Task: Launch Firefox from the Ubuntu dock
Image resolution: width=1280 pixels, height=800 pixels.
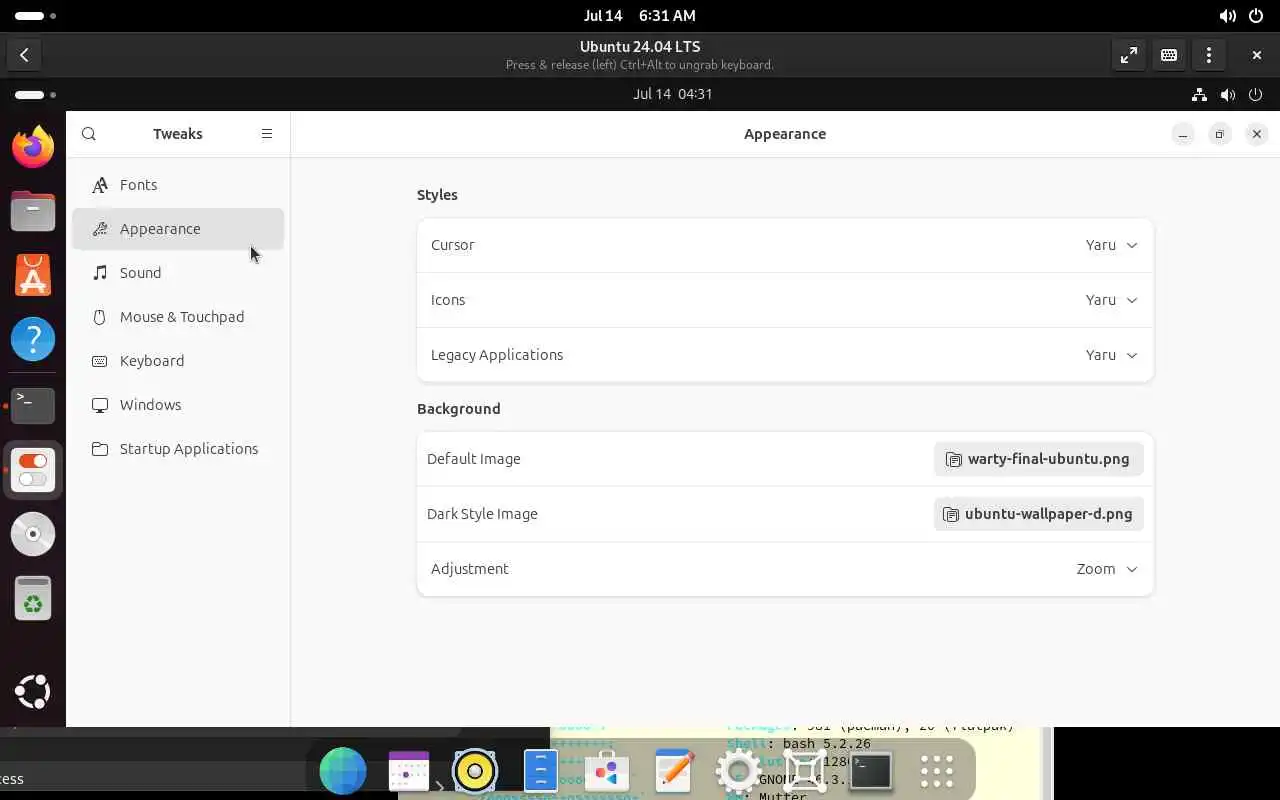Action: [x=33, y=147]
